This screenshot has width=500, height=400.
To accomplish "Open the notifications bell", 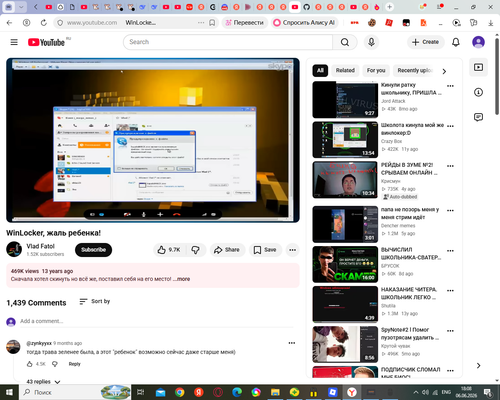I will point(456,42).
